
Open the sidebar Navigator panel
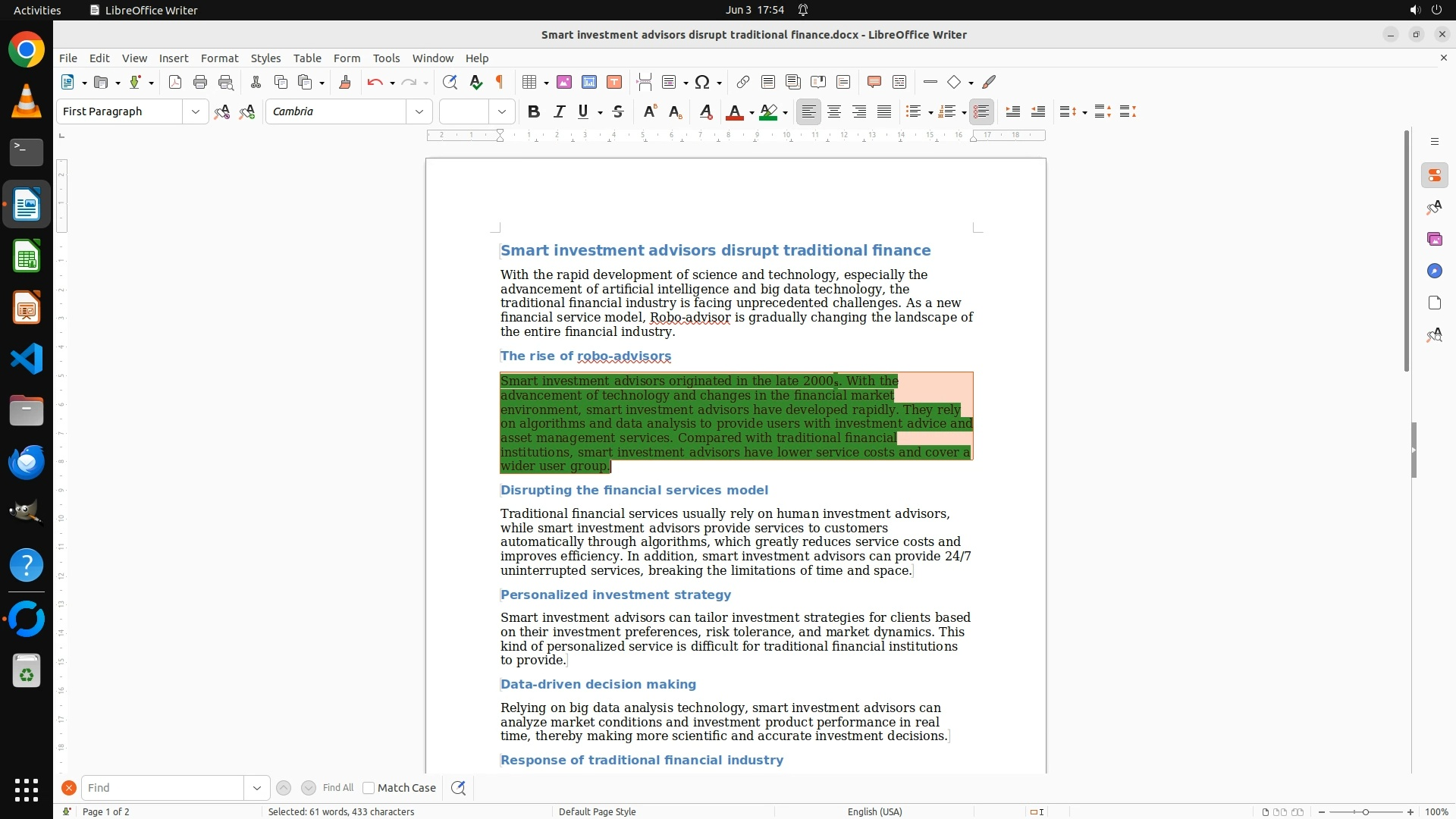(x=1434, y=271)
